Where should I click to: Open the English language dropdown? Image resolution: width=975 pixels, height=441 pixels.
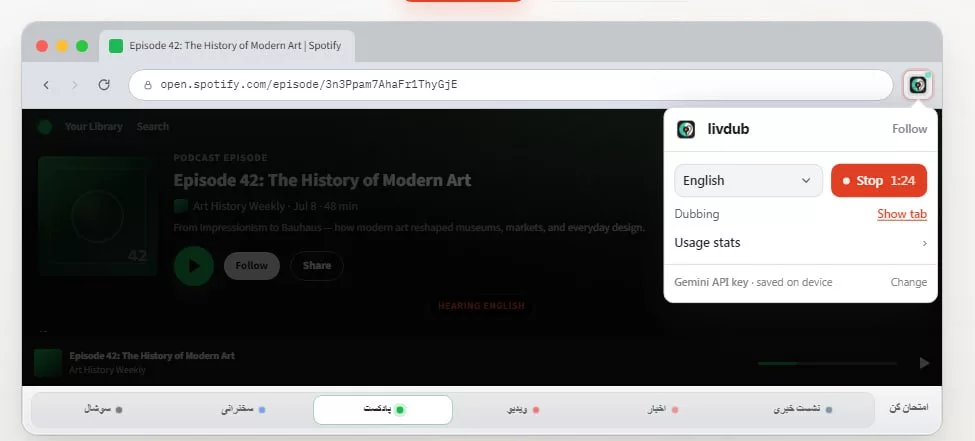click(x=749, y=180)
